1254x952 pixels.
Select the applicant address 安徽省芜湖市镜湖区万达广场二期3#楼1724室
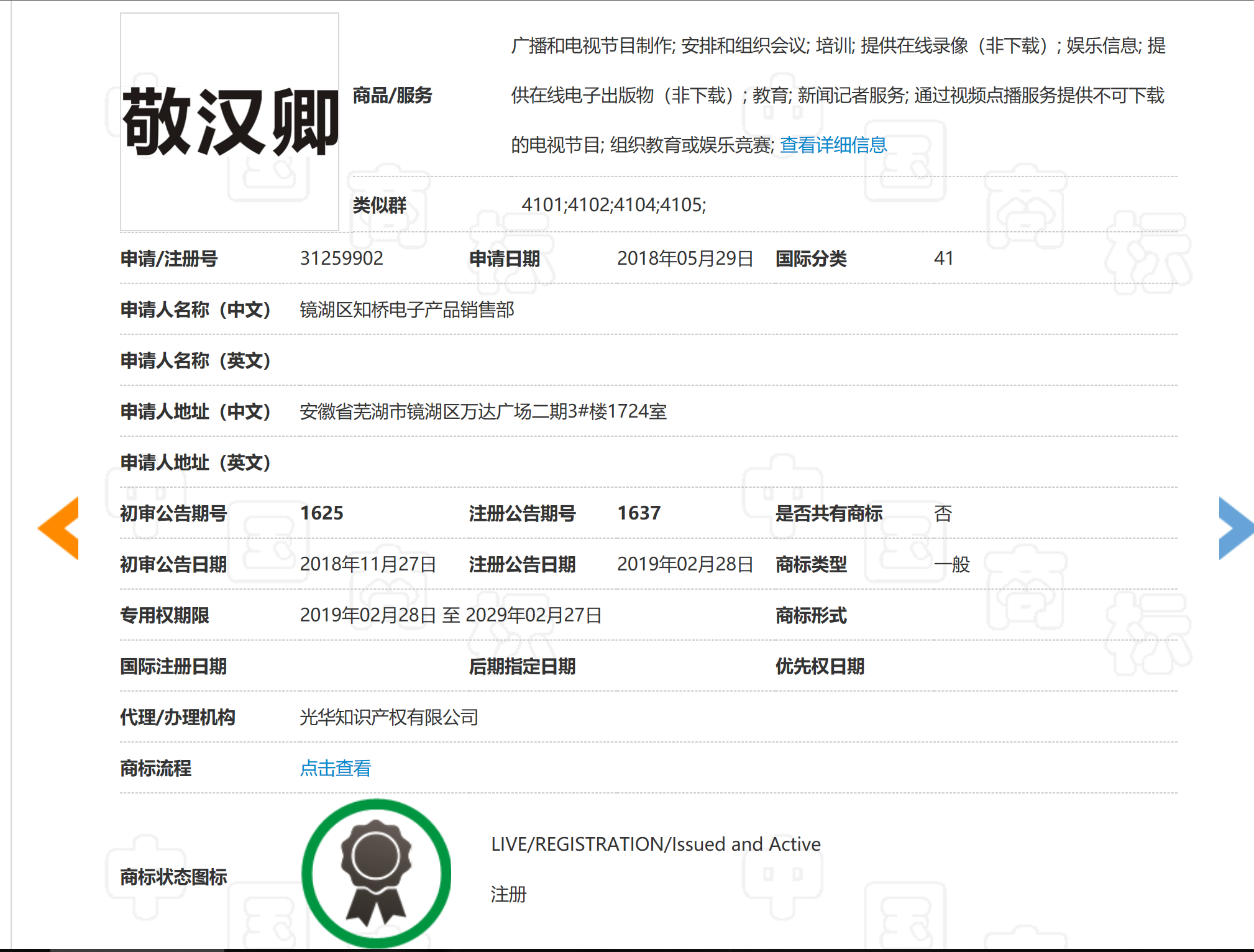483,411
